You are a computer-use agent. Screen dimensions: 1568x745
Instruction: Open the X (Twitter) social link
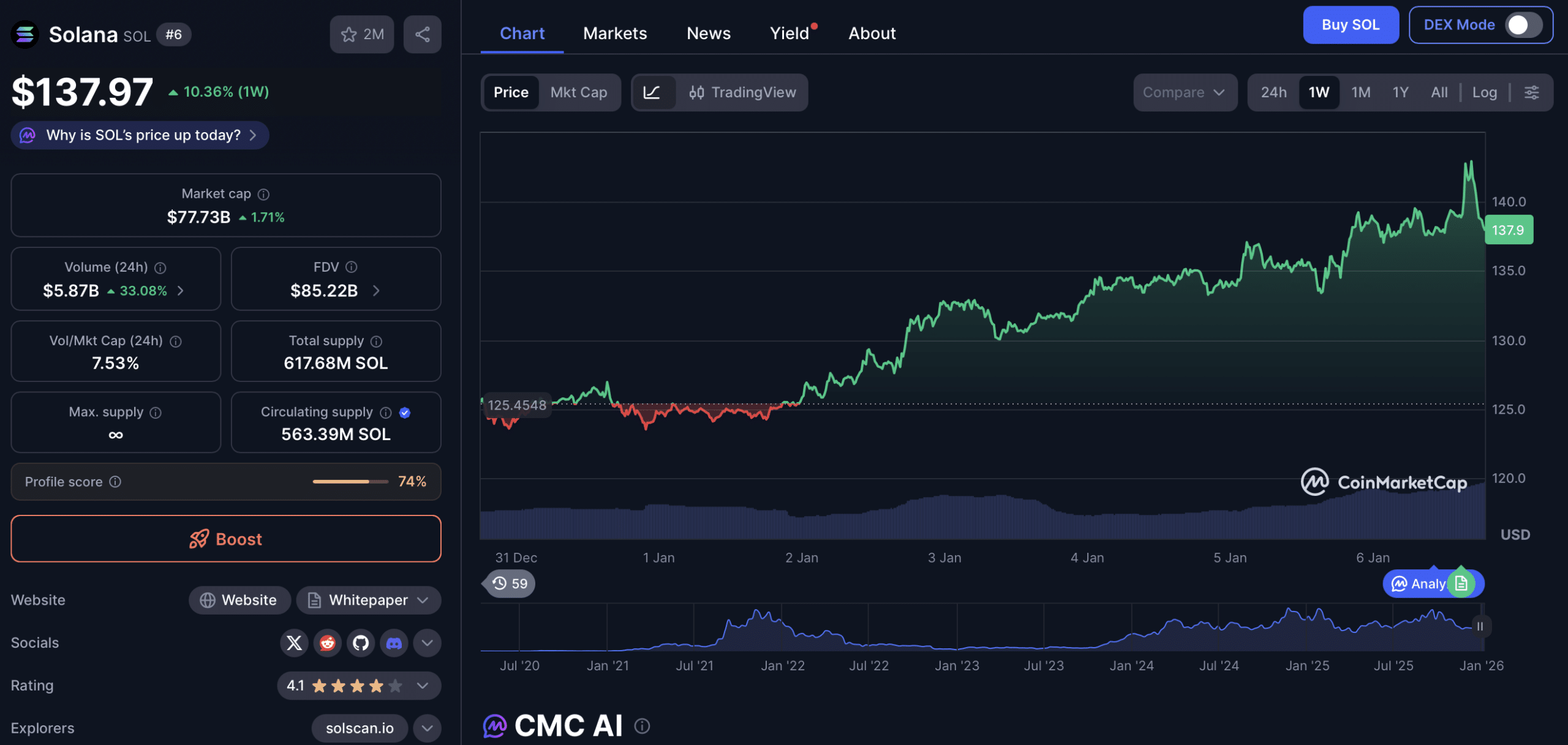tap(294, 643)
